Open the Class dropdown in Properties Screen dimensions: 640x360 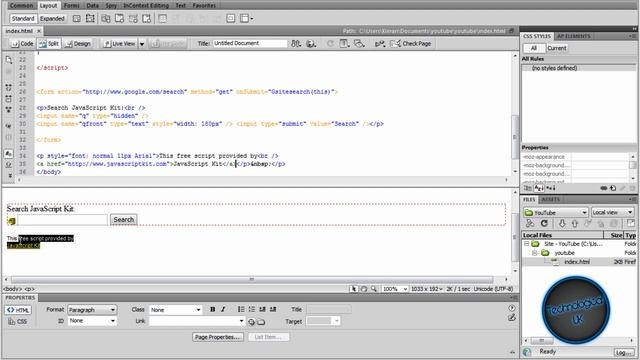(176, 310)
